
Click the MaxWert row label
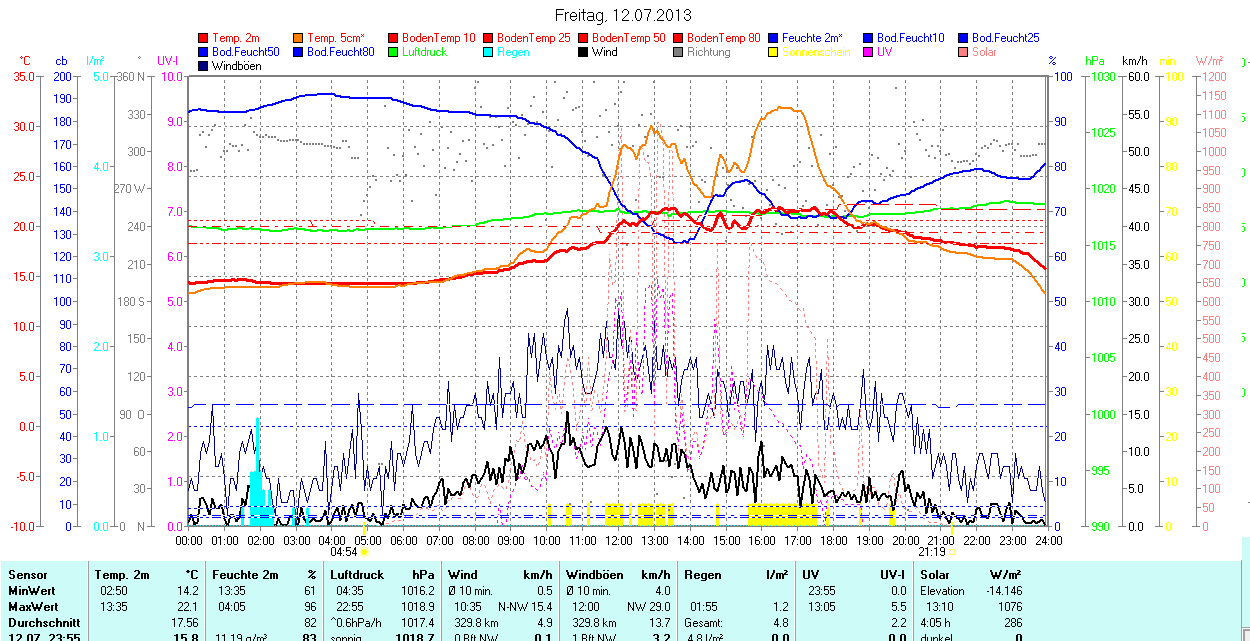tap(33, 607)
